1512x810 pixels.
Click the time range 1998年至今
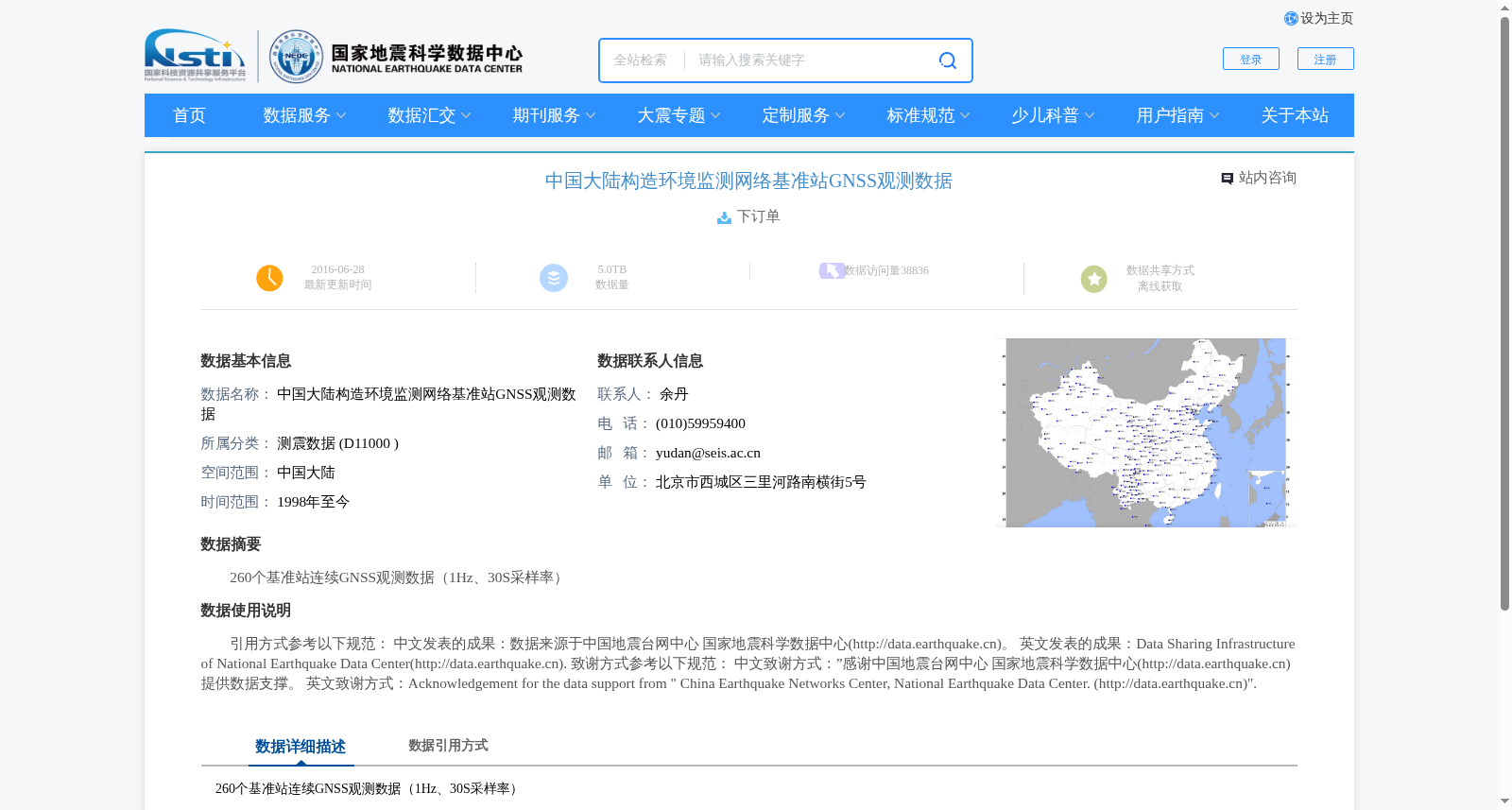pyautogui.click(x=313, y=502)
